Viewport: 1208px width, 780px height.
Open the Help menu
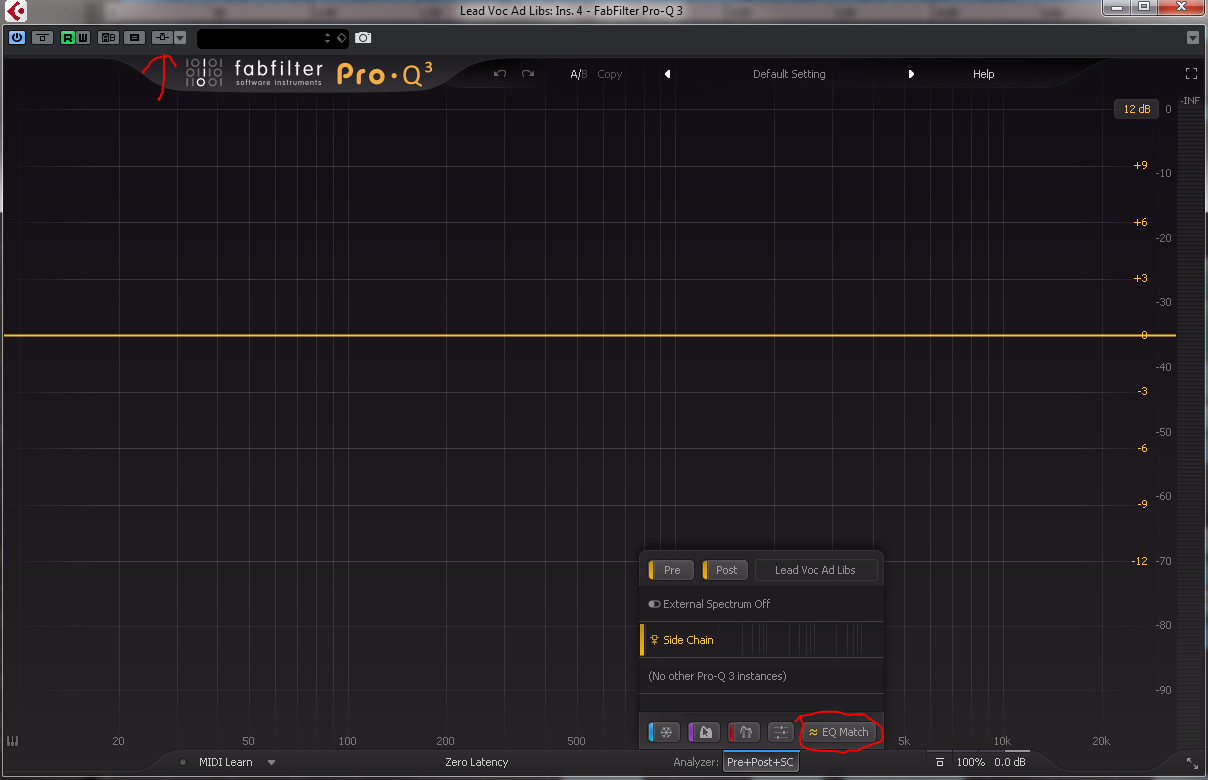[983, 74]
